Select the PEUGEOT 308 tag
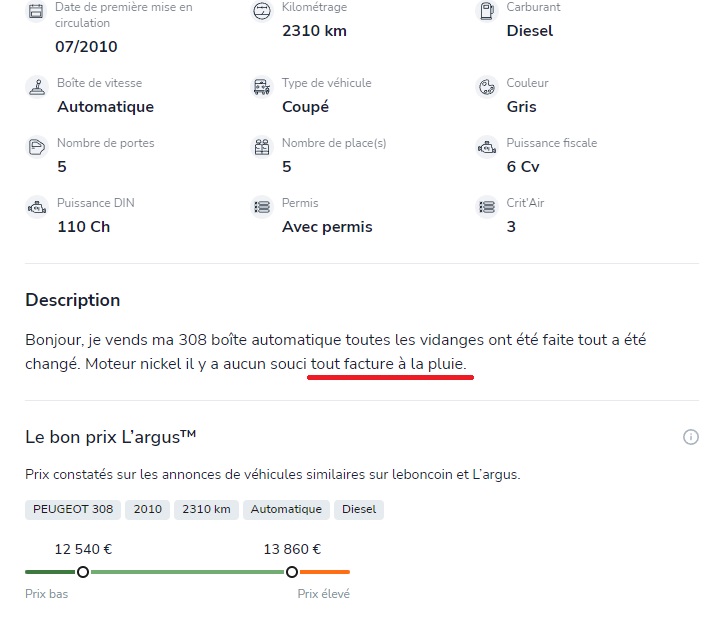 pyautogui.click(x=73, y=509)
